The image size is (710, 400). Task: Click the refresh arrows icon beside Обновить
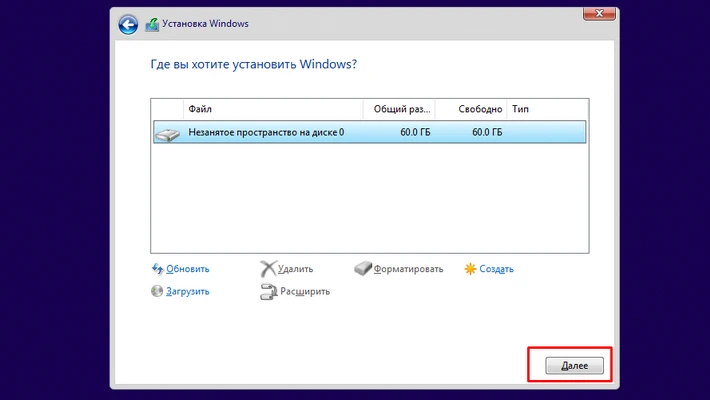click(157, 269)
